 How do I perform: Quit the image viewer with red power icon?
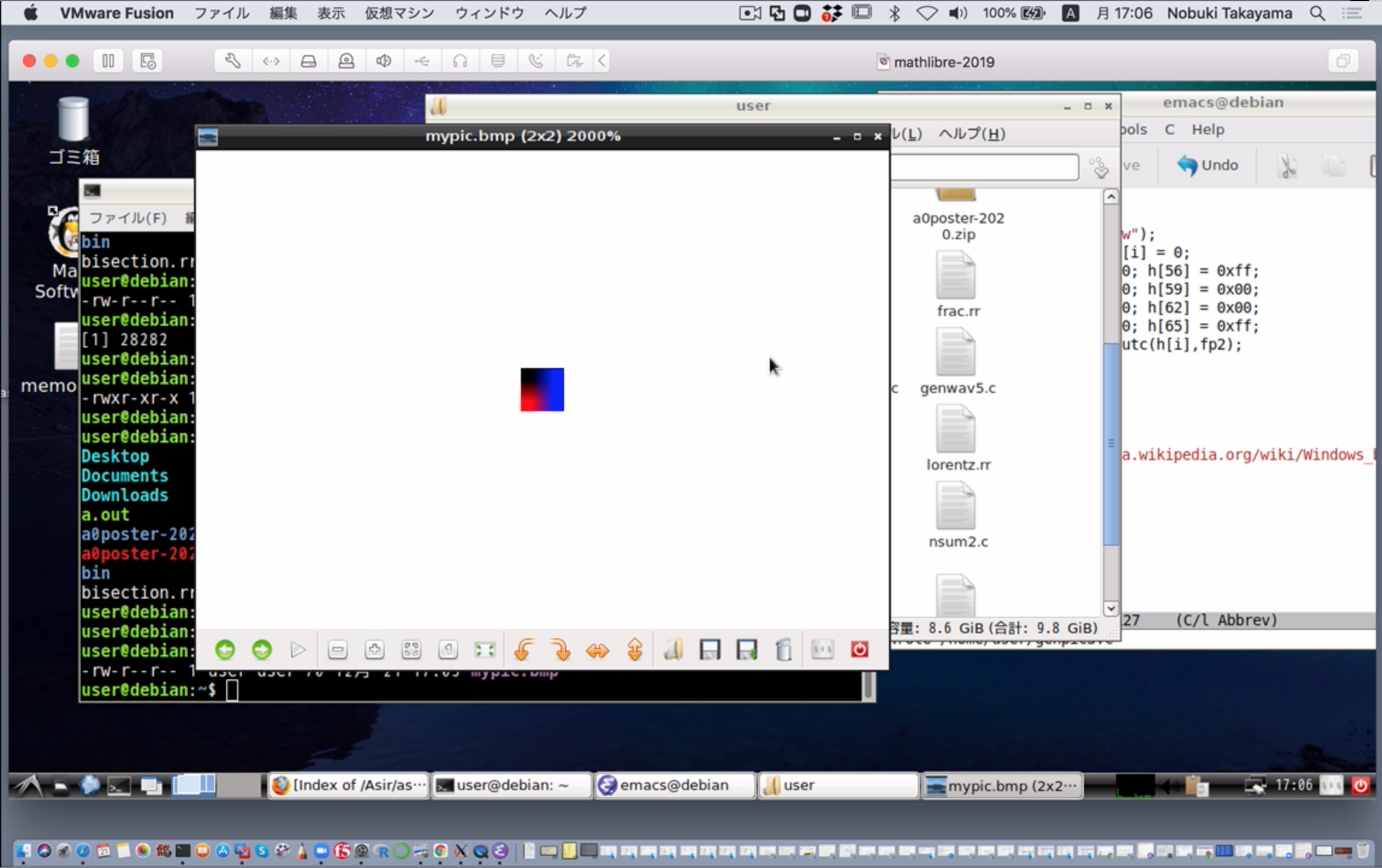(859, 650)
